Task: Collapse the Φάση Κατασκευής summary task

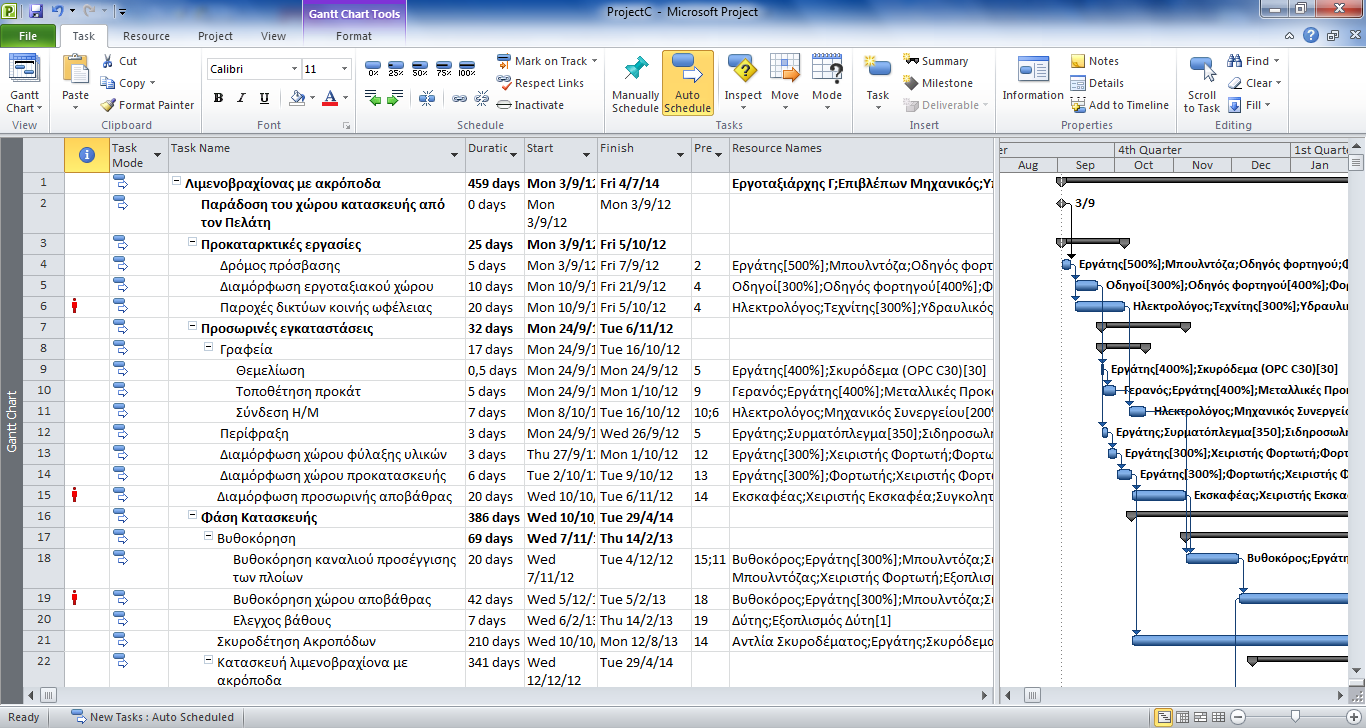Action: 193,516
